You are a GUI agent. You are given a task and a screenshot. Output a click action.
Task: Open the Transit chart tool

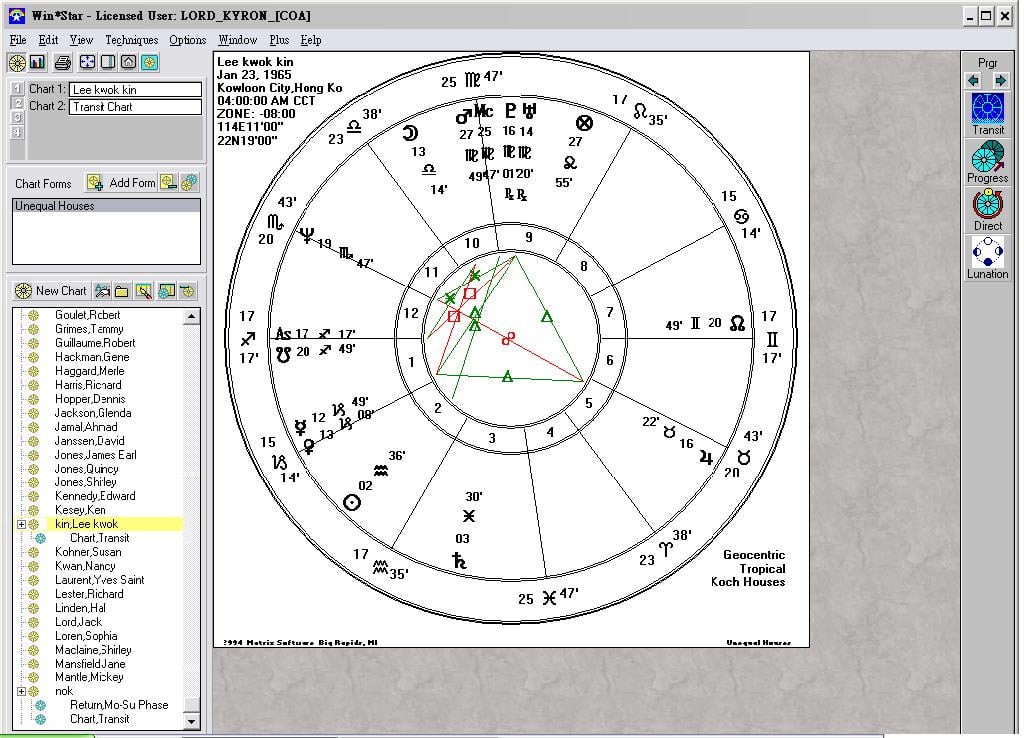click(987, 113)
